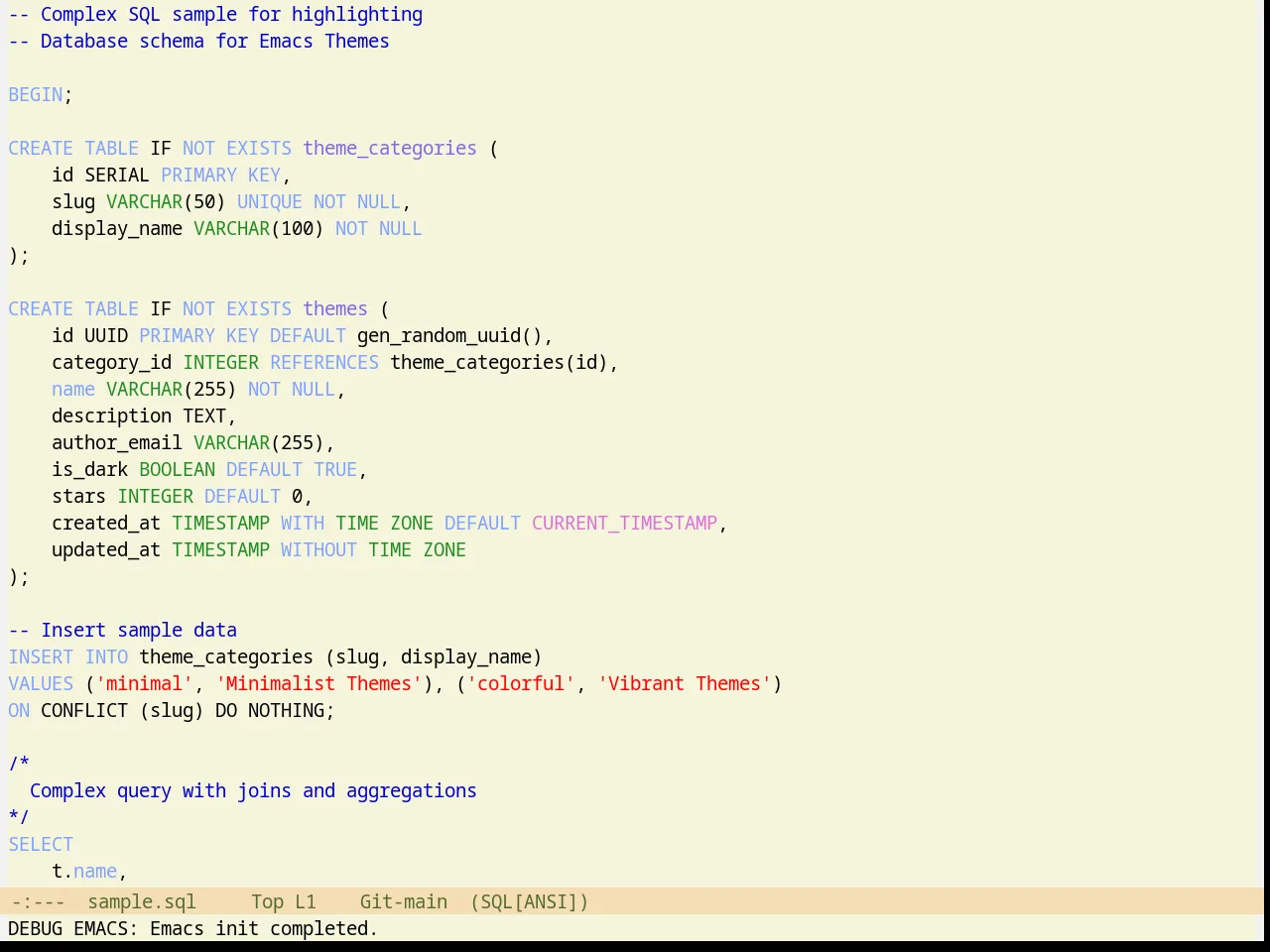Click gen_random_uuid() function call

click(450, 335)
